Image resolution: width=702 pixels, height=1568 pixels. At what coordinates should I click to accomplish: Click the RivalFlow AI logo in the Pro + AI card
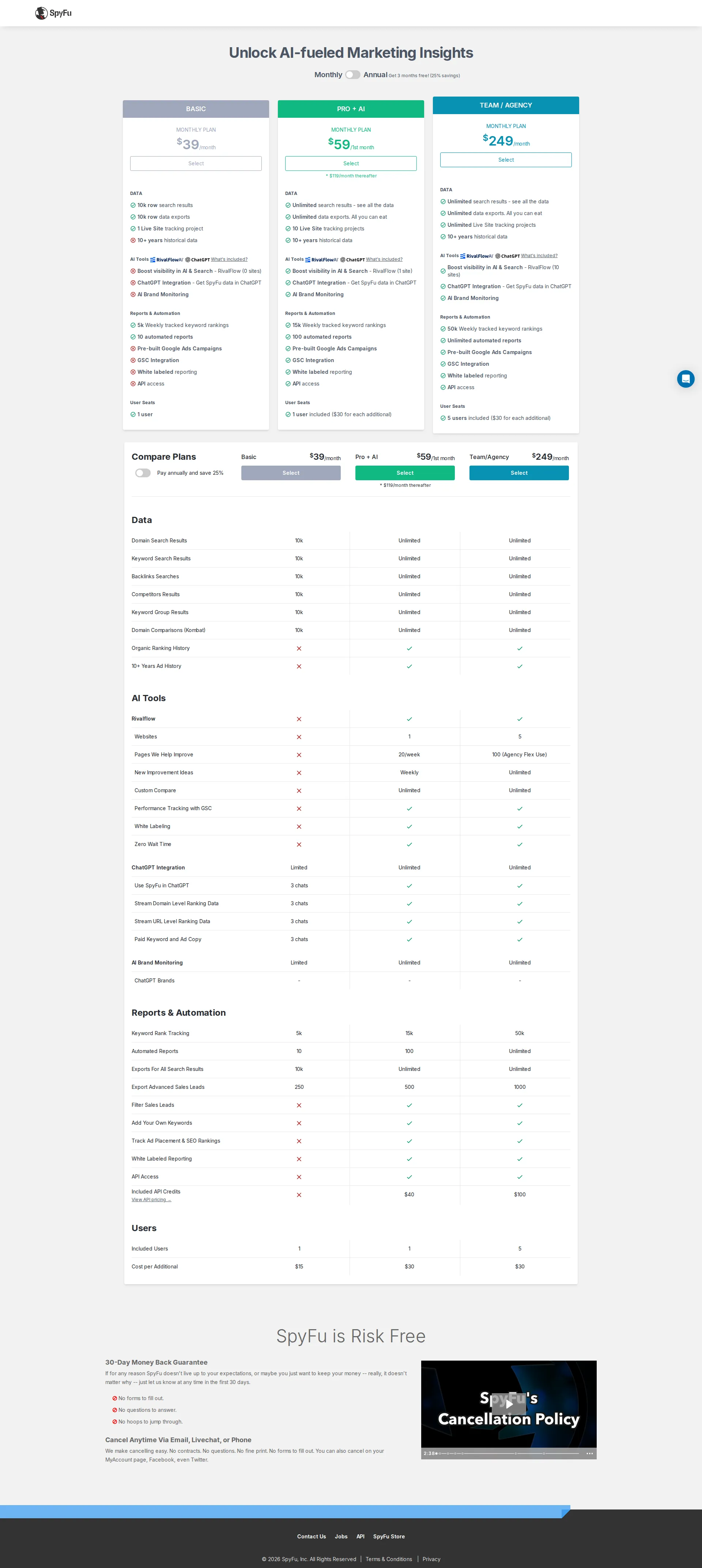(321, 259)
